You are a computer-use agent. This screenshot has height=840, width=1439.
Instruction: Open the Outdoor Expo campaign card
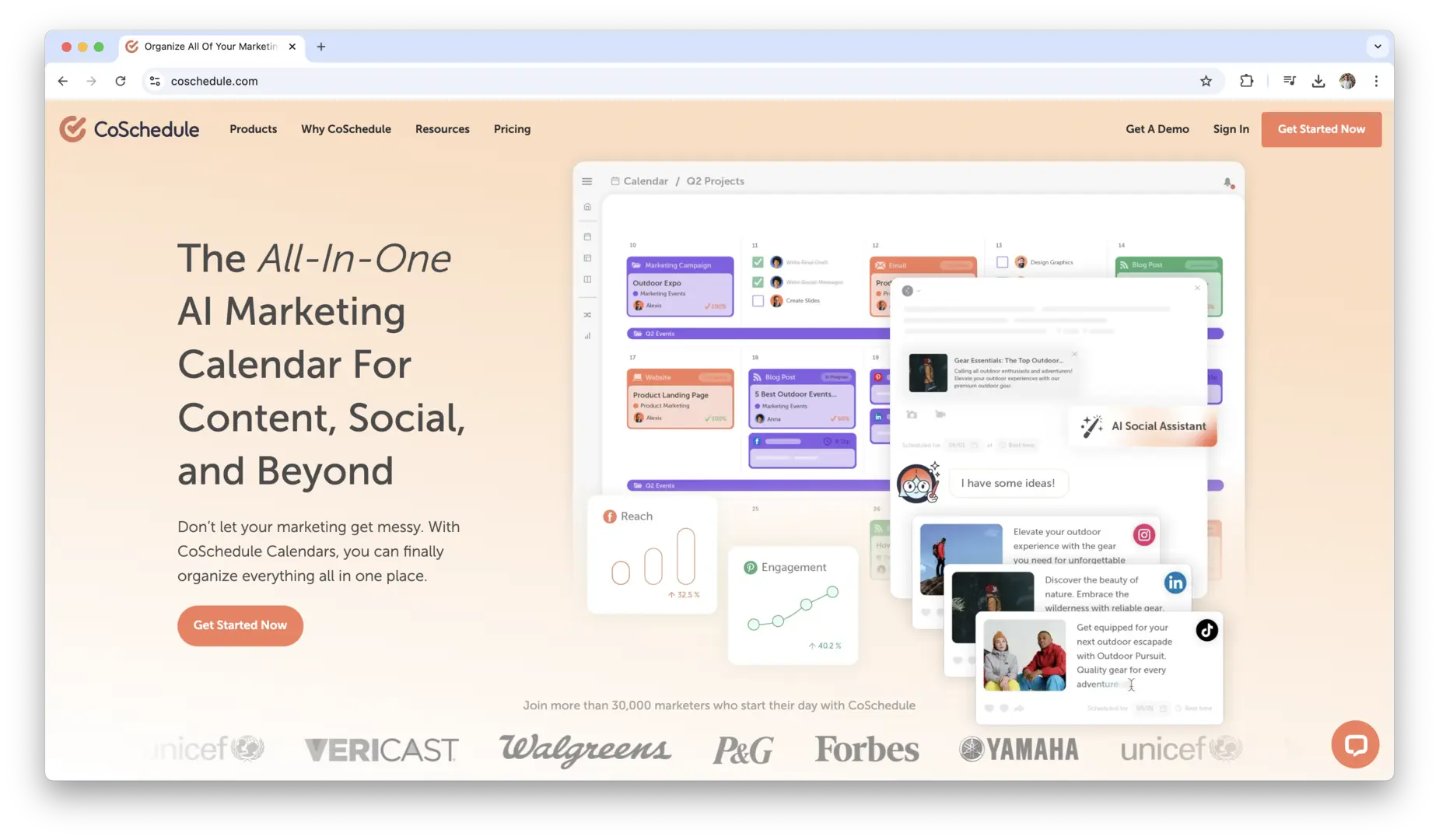coord(680,286)
